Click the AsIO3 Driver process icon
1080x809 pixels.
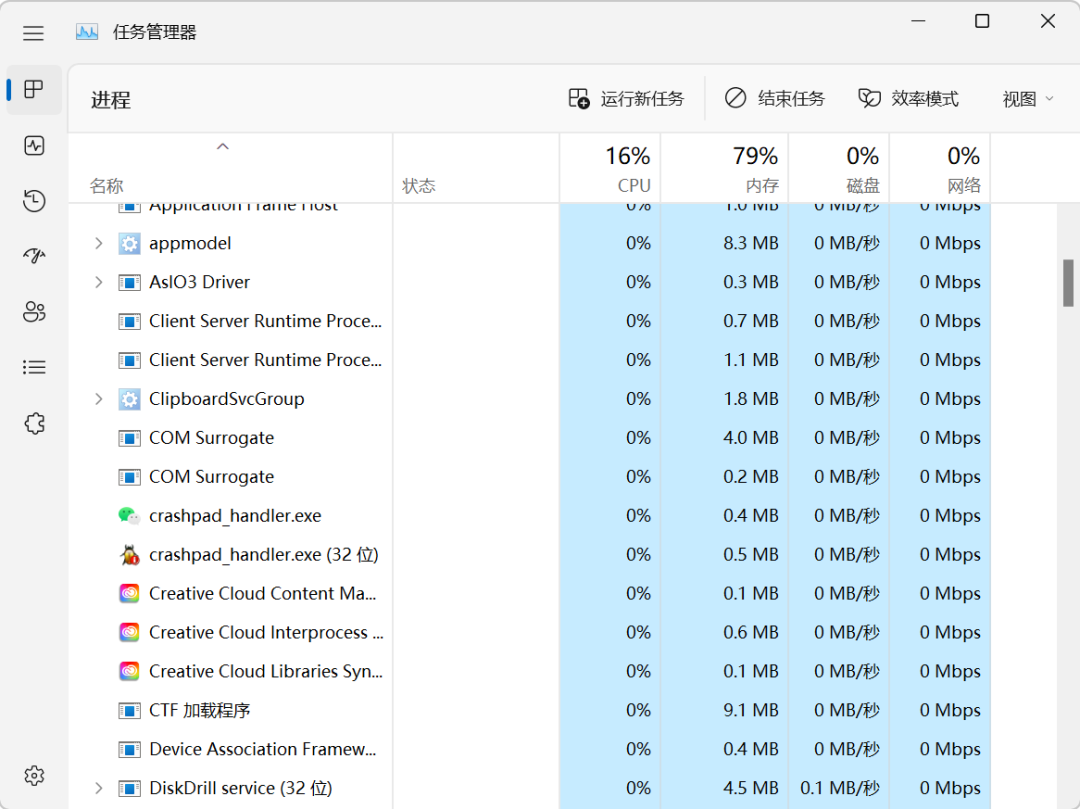129,282
